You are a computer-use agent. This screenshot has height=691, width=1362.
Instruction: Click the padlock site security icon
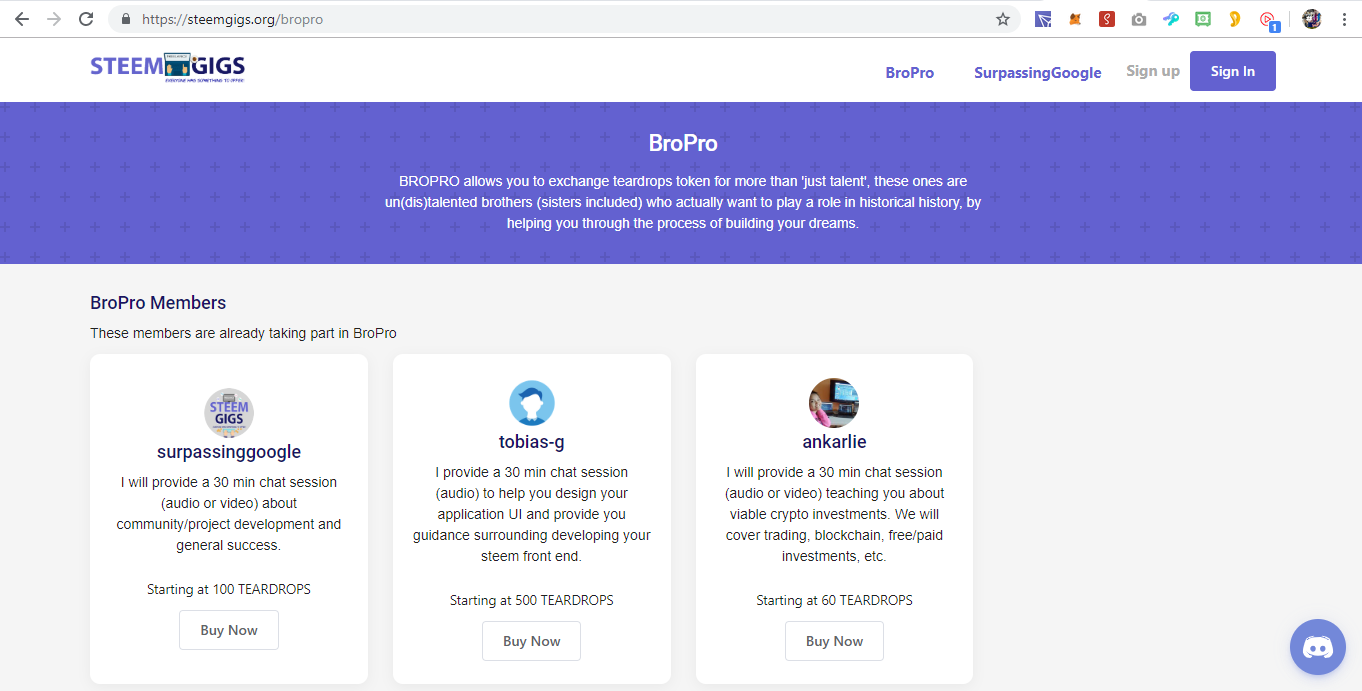(125, 19)
